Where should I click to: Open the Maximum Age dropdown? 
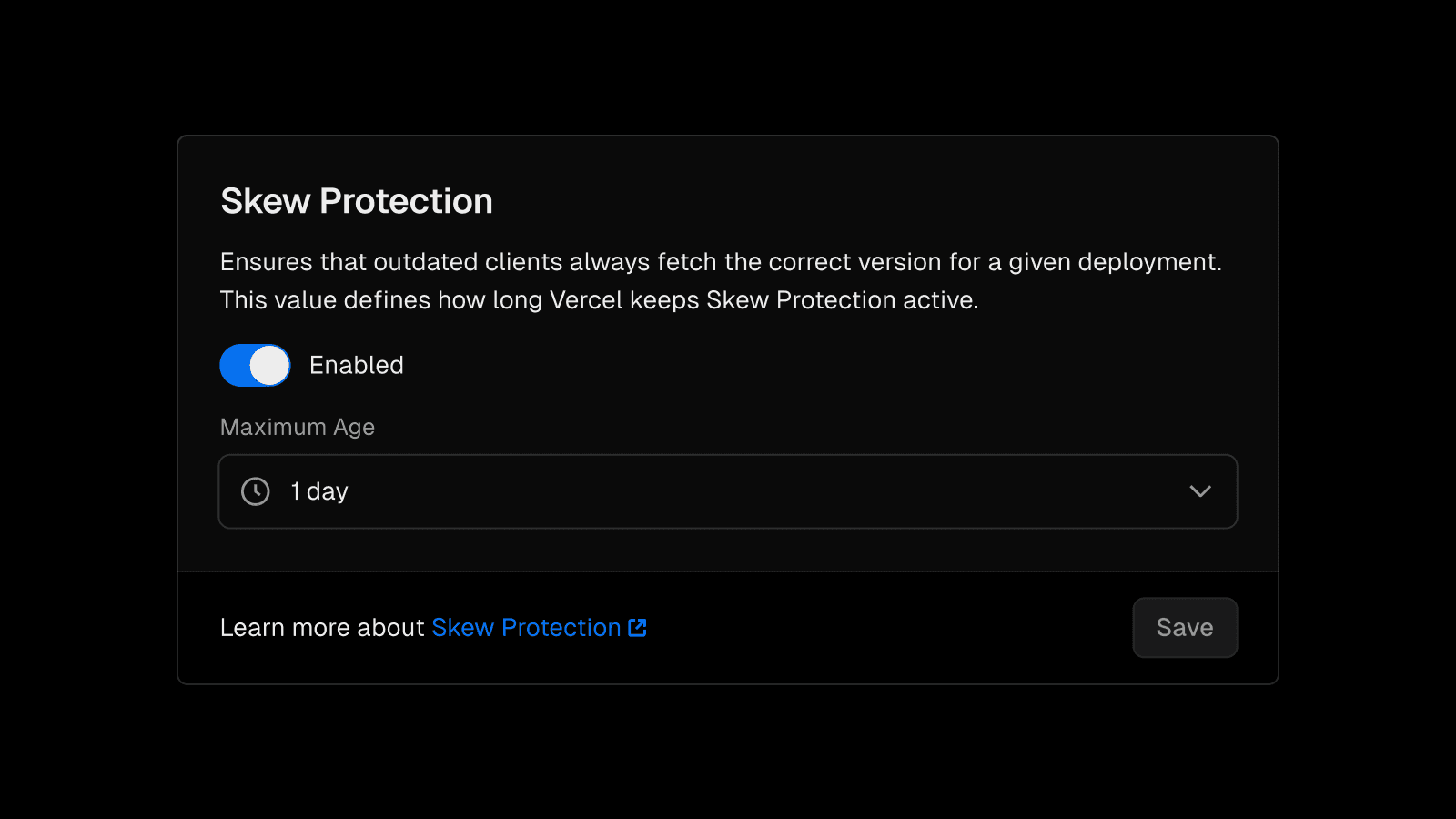click(x=727, y=491)
